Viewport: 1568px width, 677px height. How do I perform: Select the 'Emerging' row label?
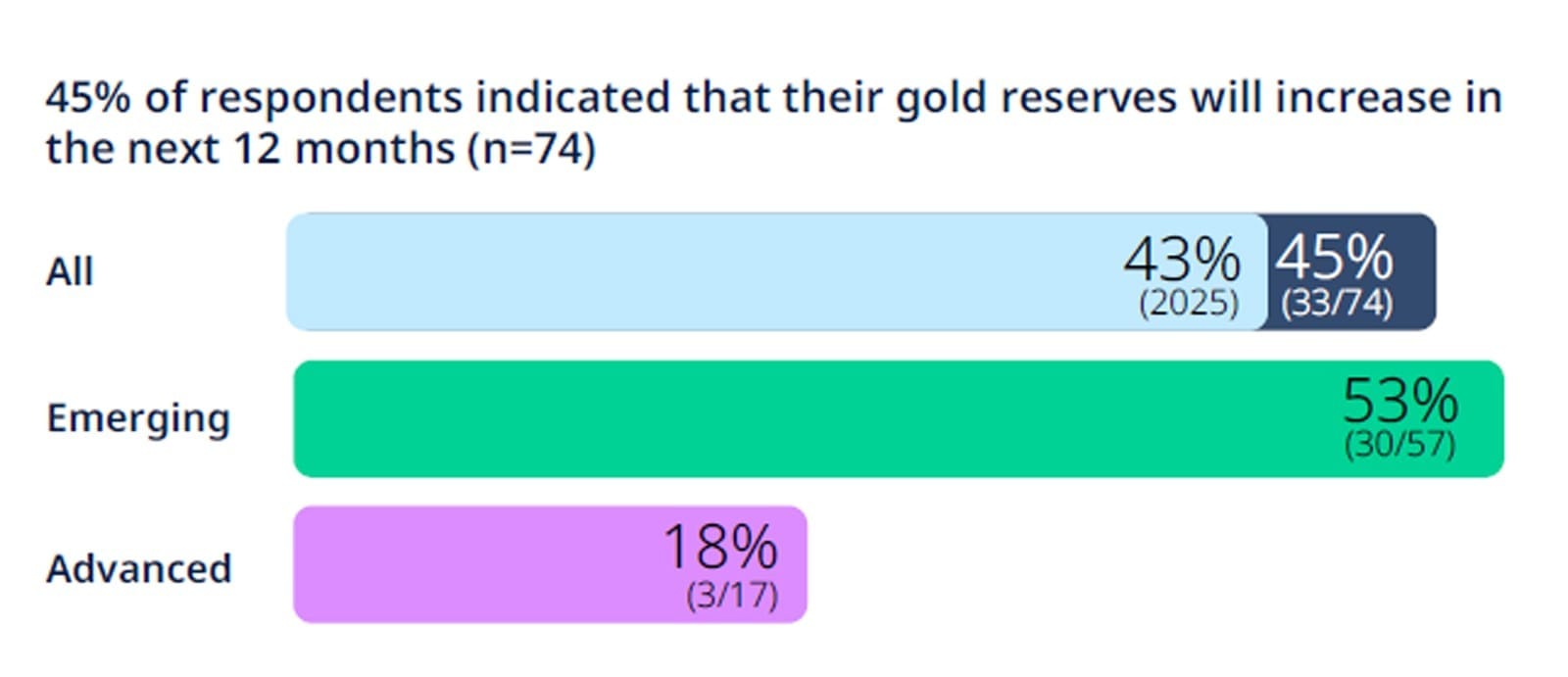pos(138,419)
